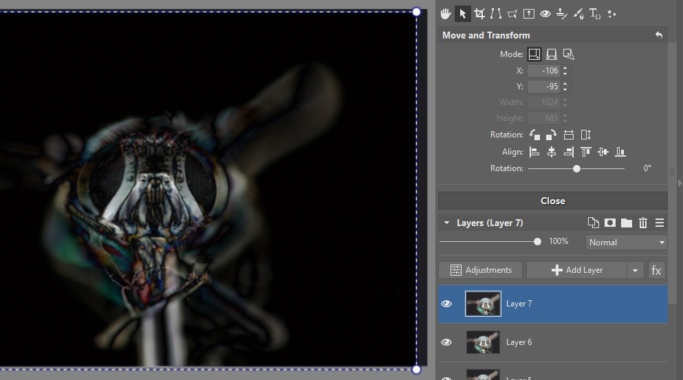Select the Clone Stamp tool
Screen dimensions: 683x380
tap(561, 14)
